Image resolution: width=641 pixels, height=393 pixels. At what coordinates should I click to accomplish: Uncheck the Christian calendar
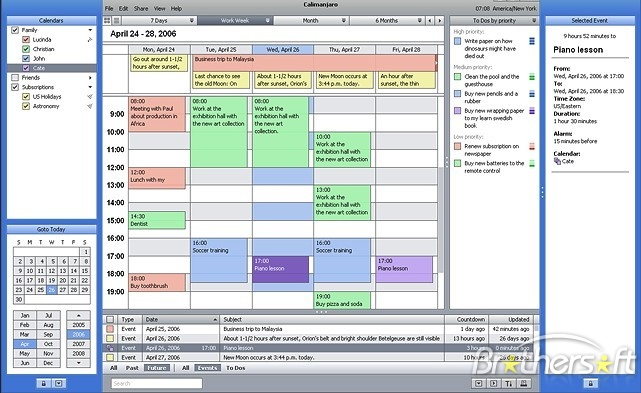click(26, 49)
